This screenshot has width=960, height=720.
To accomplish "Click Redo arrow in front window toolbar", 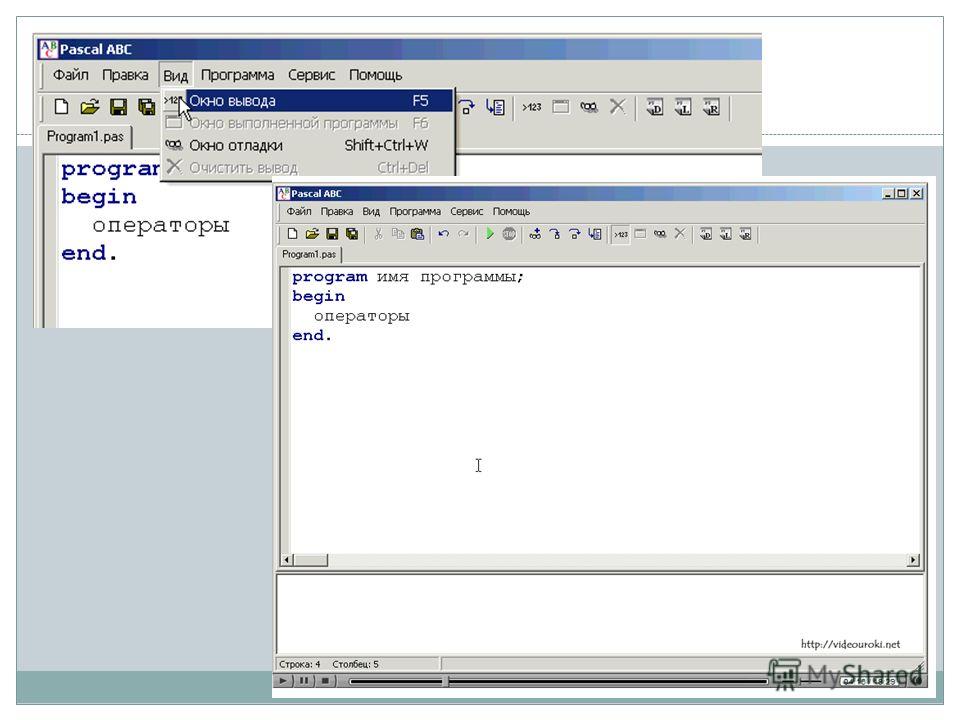I will pos(463,234).
